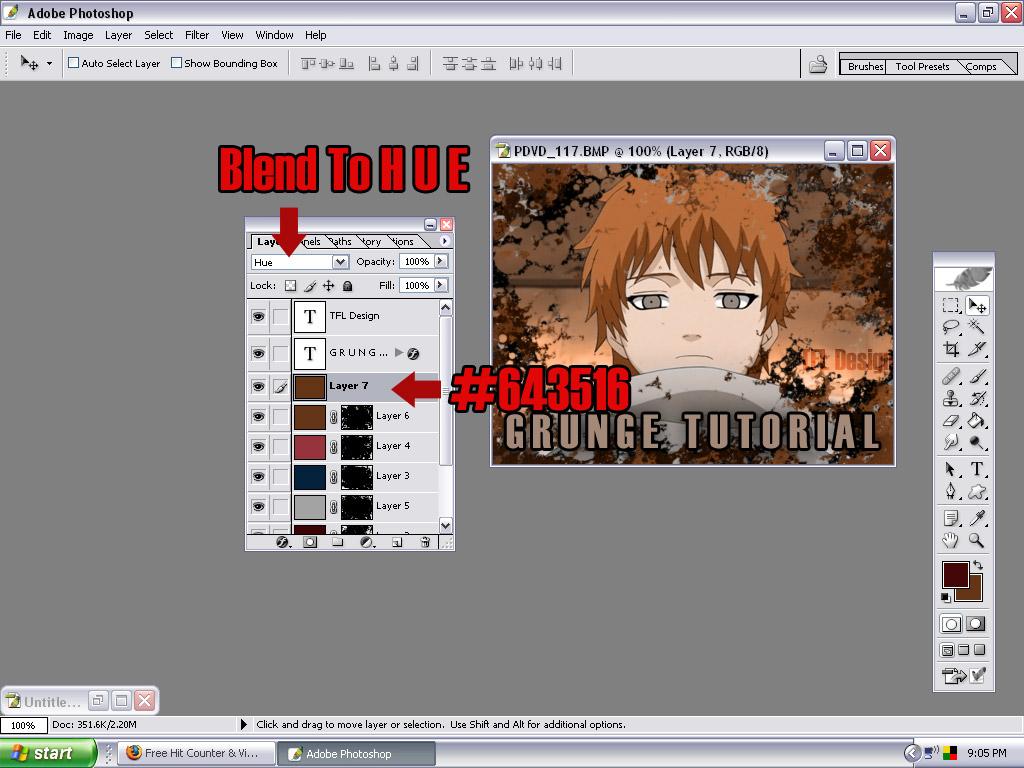Image resolution: width=1024 pixels, height=768 pixels.
Task: Click the Windows start button
Action: (47, 754)
